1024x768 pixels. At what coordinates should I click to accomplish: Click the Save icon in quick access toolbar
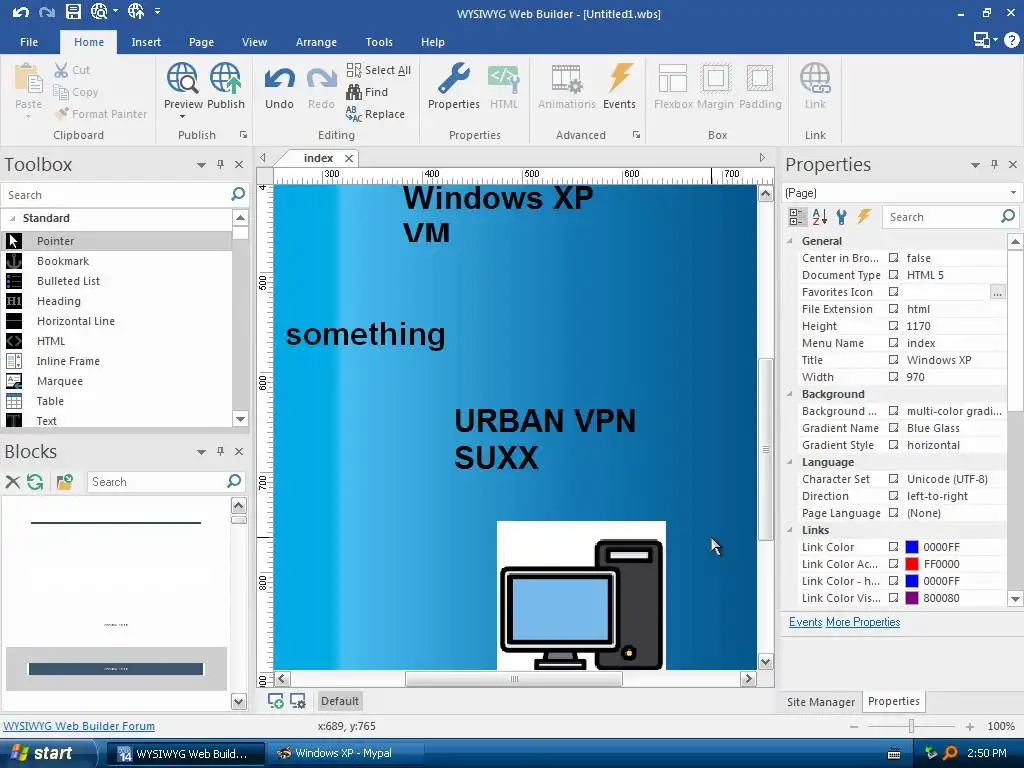pyautogui.click(x=73, y=11)
